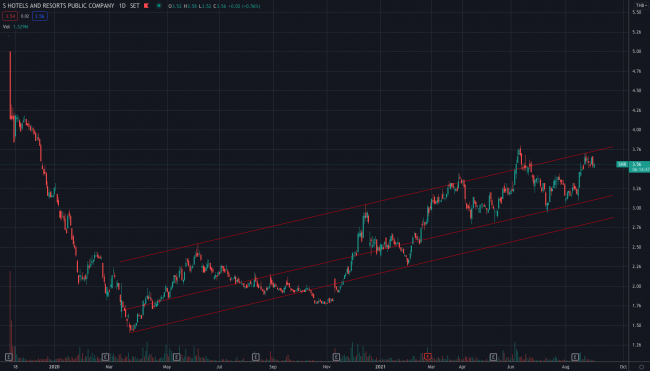Open chart settings gear at bottom-right corner
Viewport: 650px width, 371px height.
[641, 367]
